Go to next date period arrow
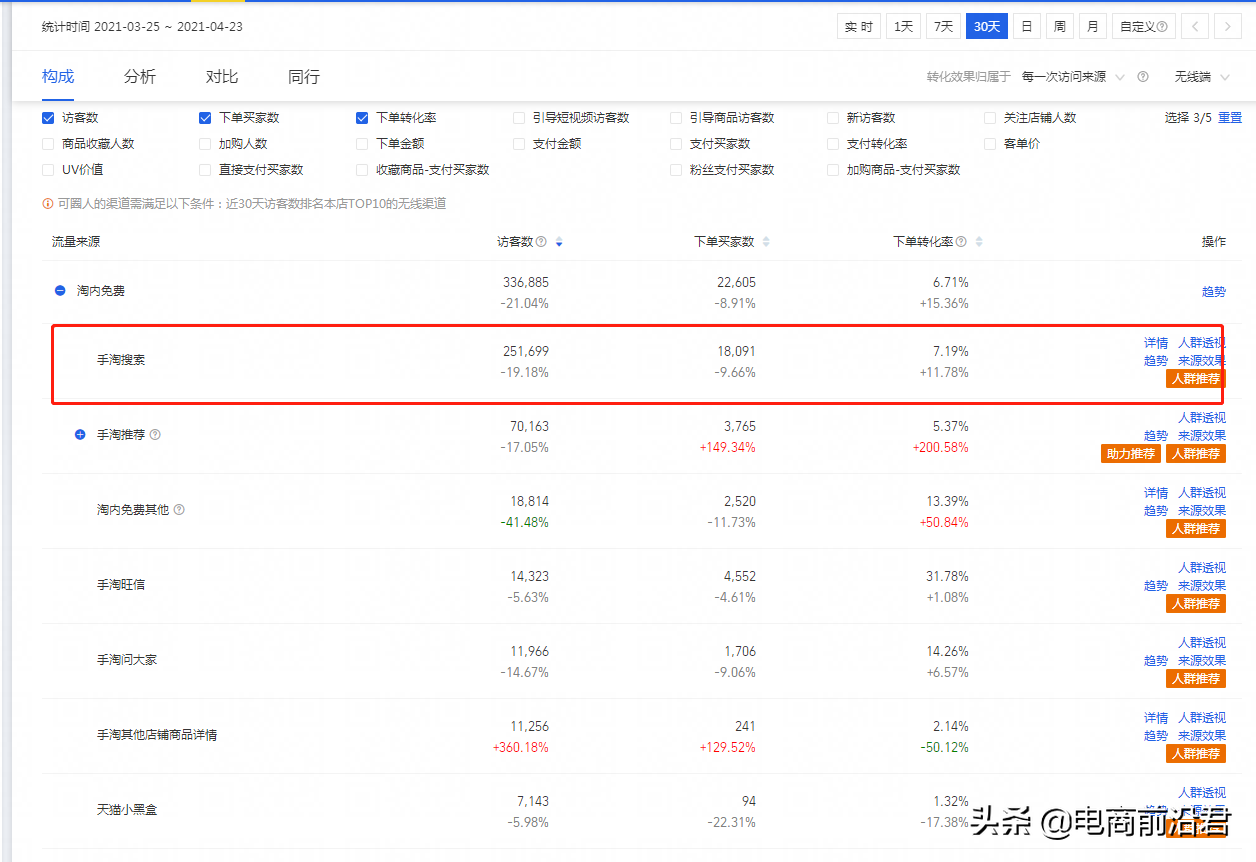Viewport: 1256px width, 862px height. (x=1228, y=27)
